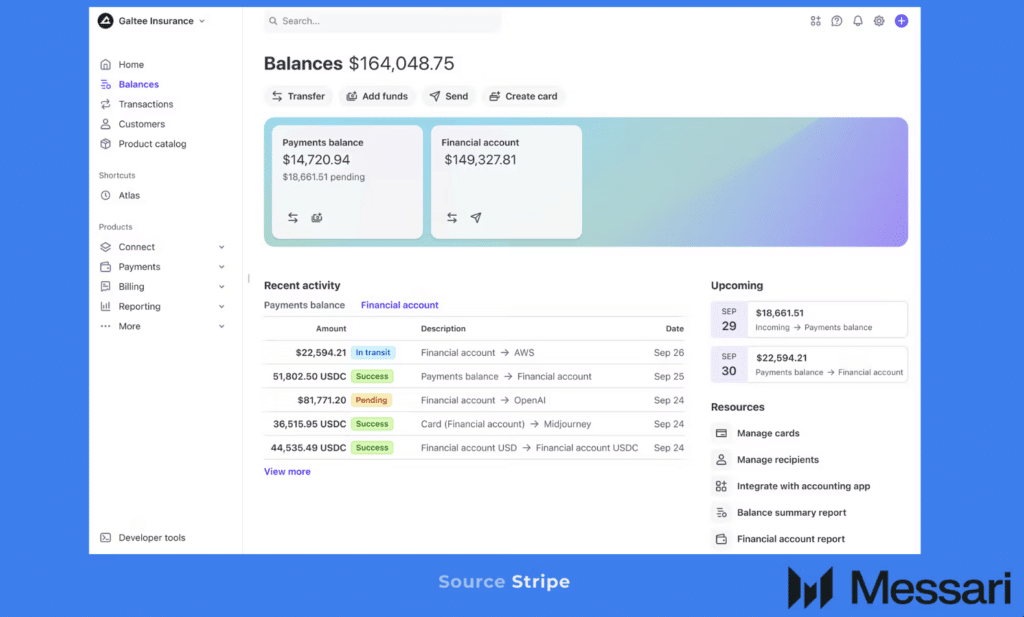This screenshot has width=1024, height=617.
Task: Click the Reporting chart icon
Action: (105, 306)
